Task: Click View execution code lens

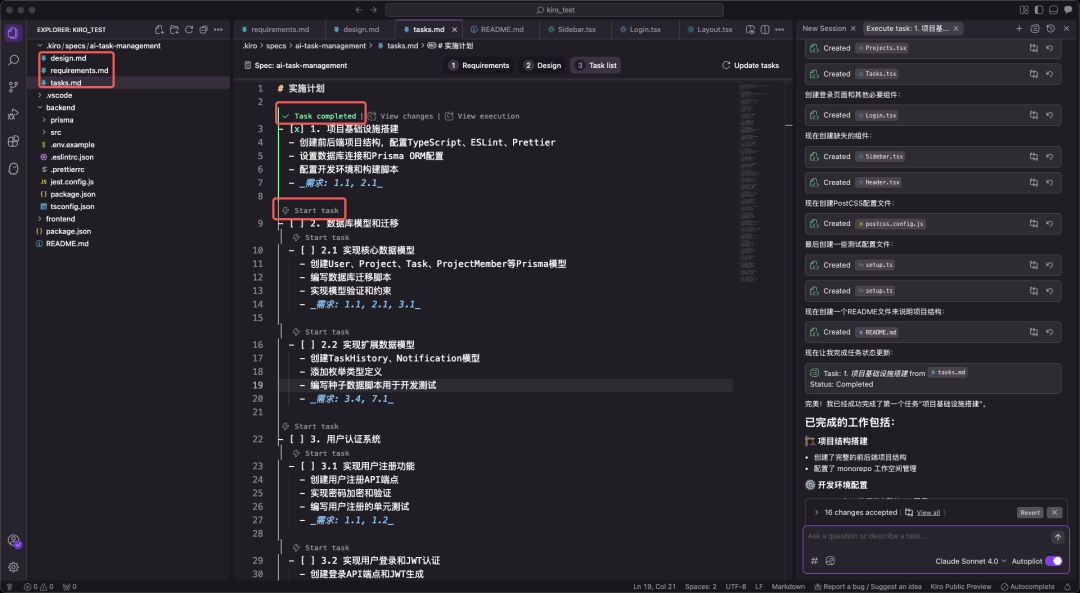Action: [x=482, y=116]
